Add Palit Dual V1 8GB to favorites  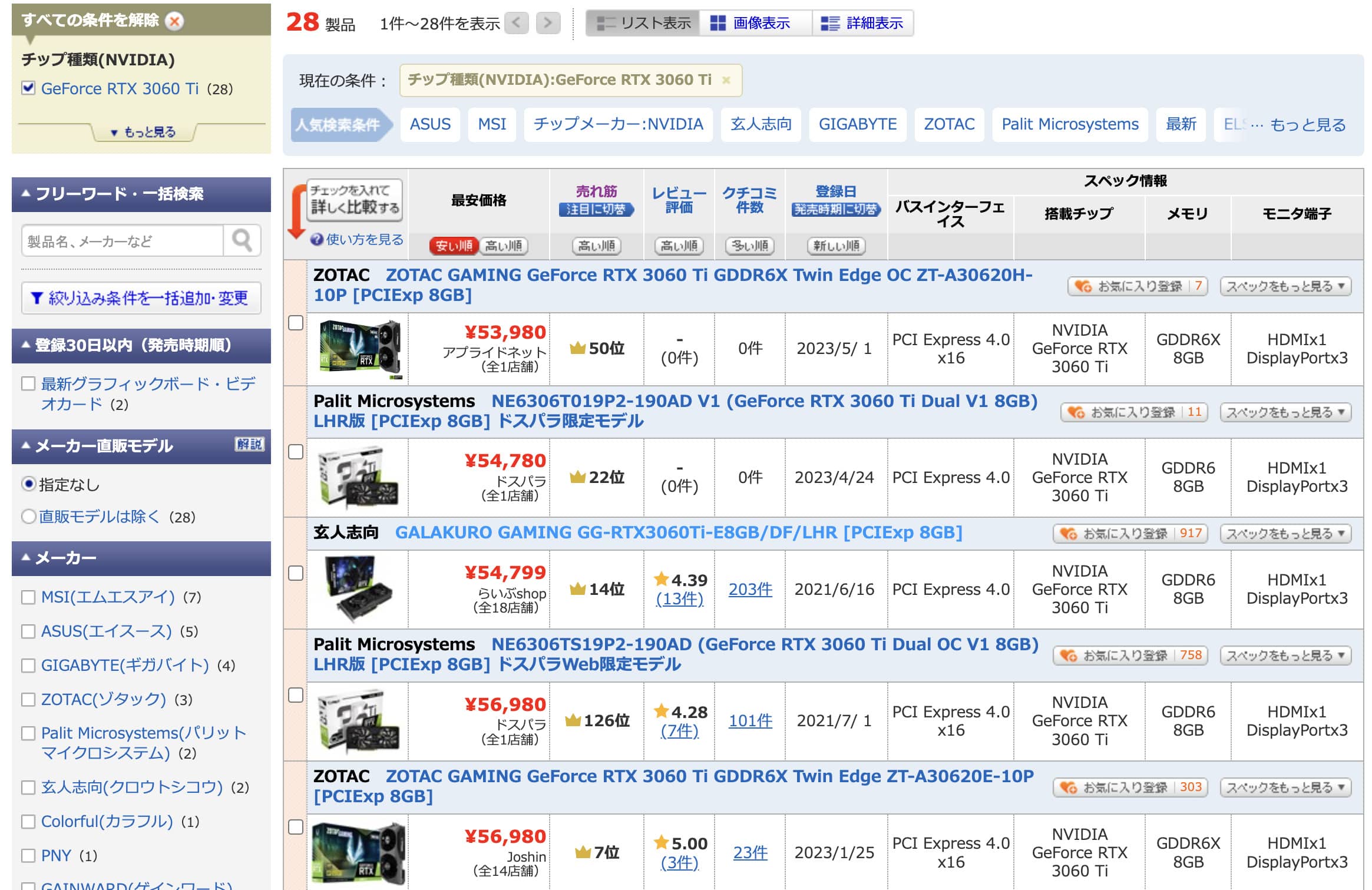pos(1134,412)
